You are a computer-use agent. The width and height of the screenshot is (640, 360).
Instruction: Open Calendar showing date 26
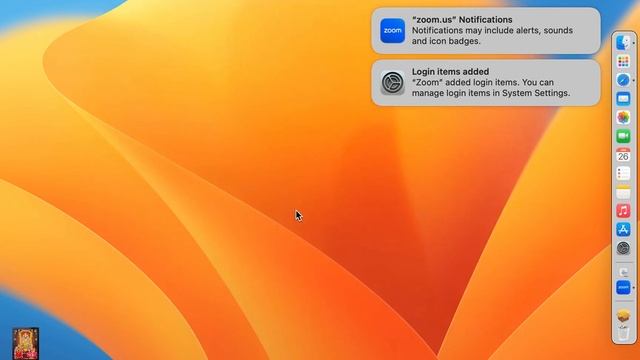click(x=623, y=155)
